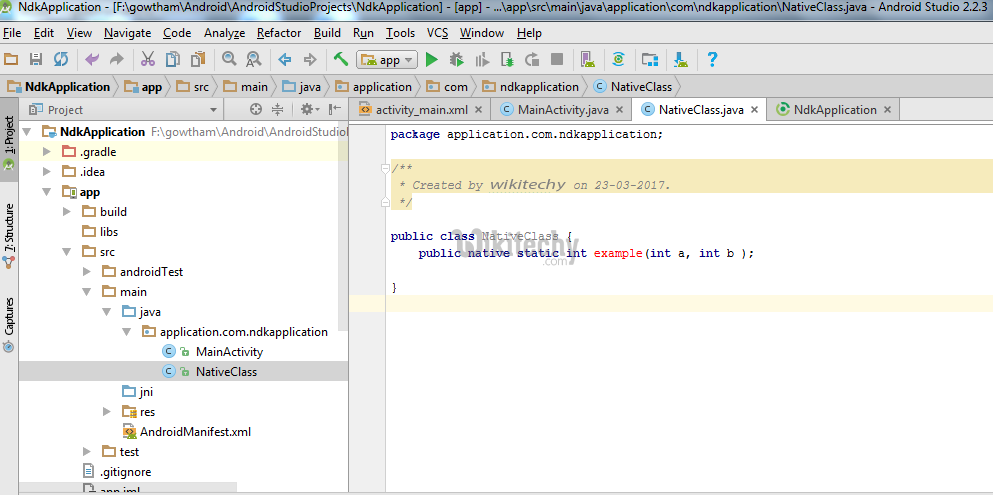Click the Cut scissors icon
Viewport: 993px width, 495px height.
(x=147, y=60)
